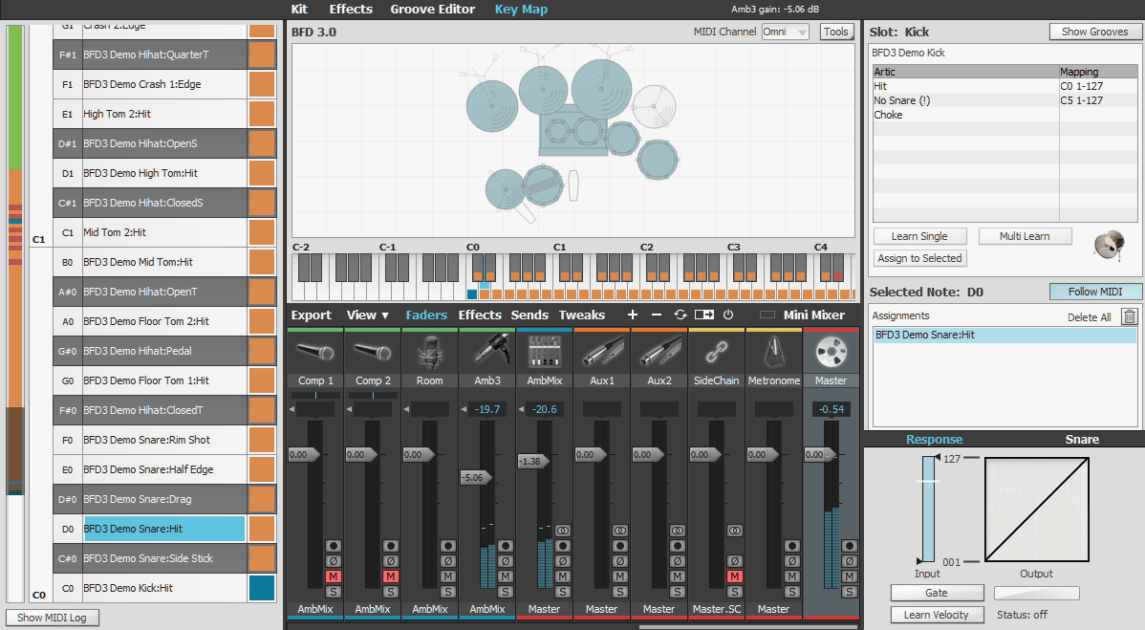Solo the AmbMix channel

(562, 592)
